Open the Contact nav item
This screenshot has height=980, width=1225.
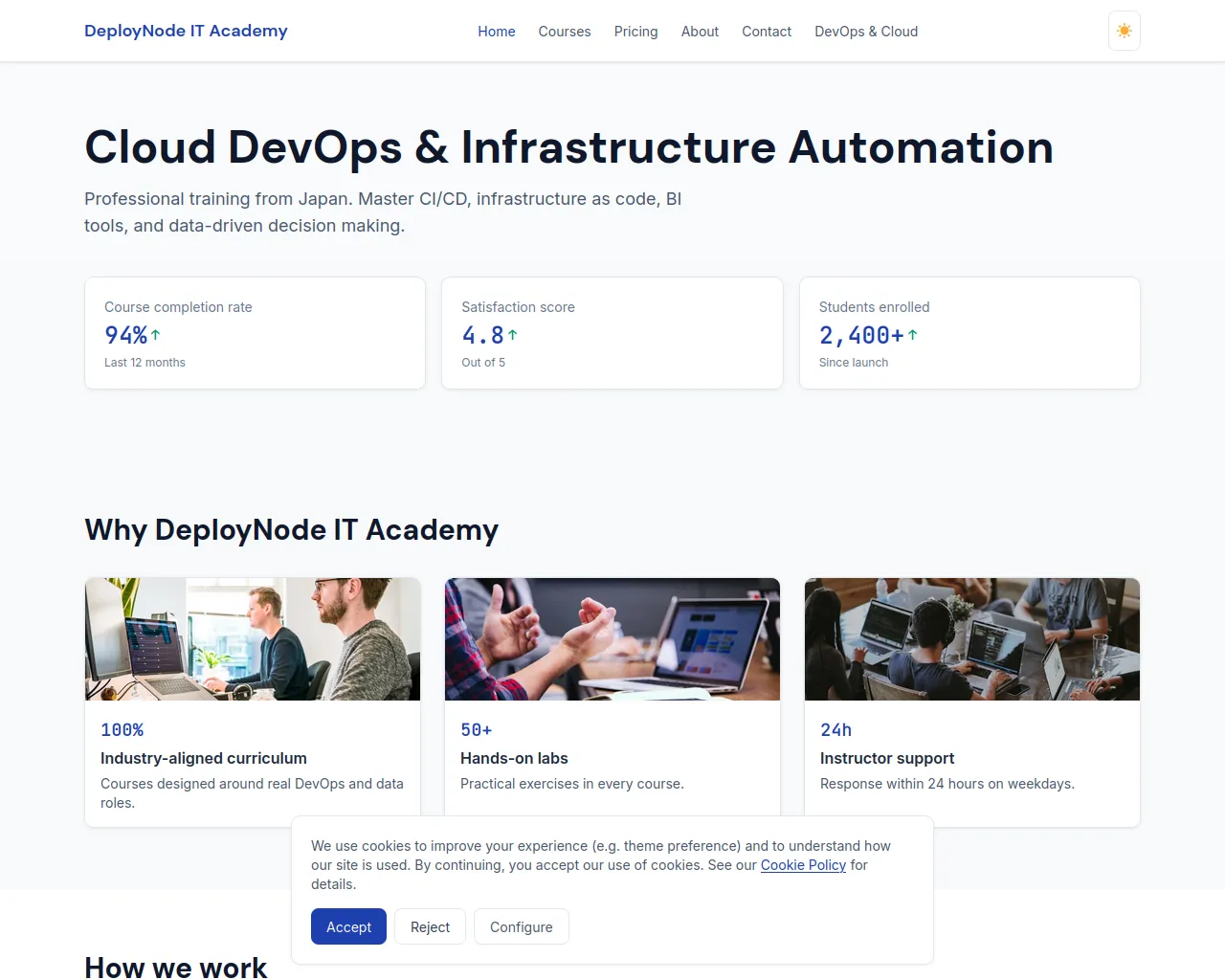tap(767, 32)
